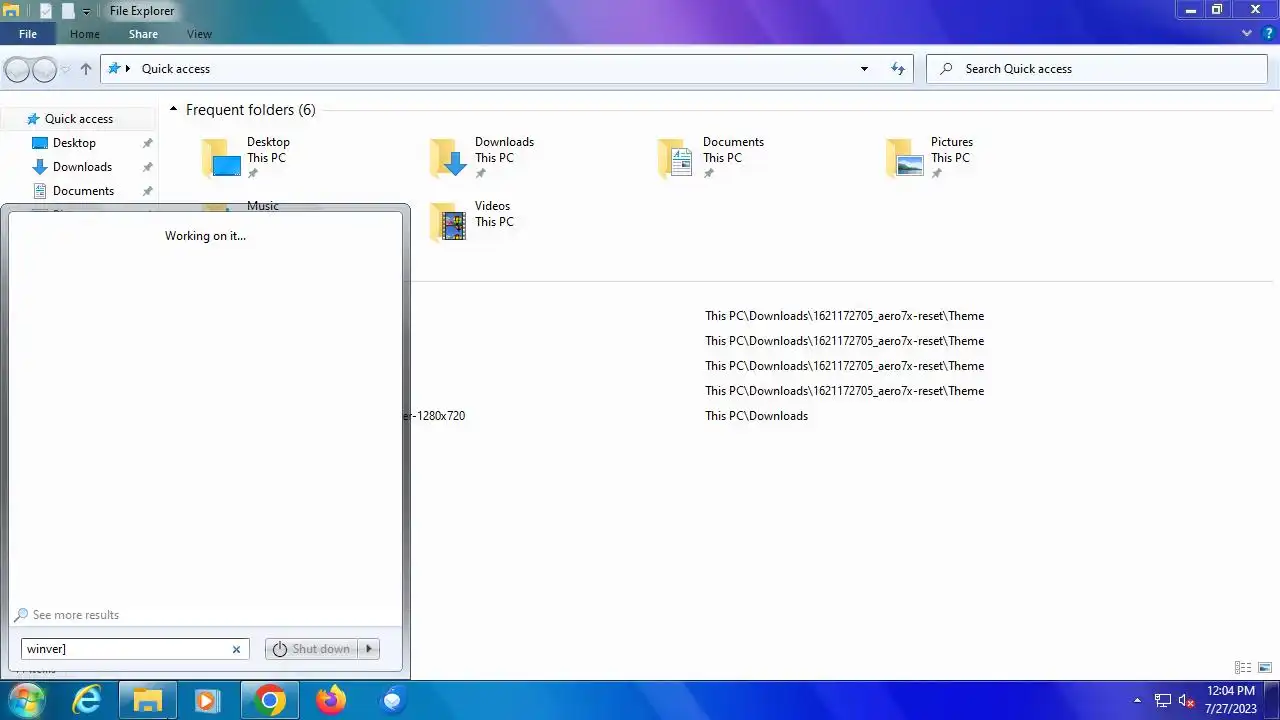1280x720 pixels.
Task: Unpin Downloads from Quick access sidebar
Action: (147, 167)
